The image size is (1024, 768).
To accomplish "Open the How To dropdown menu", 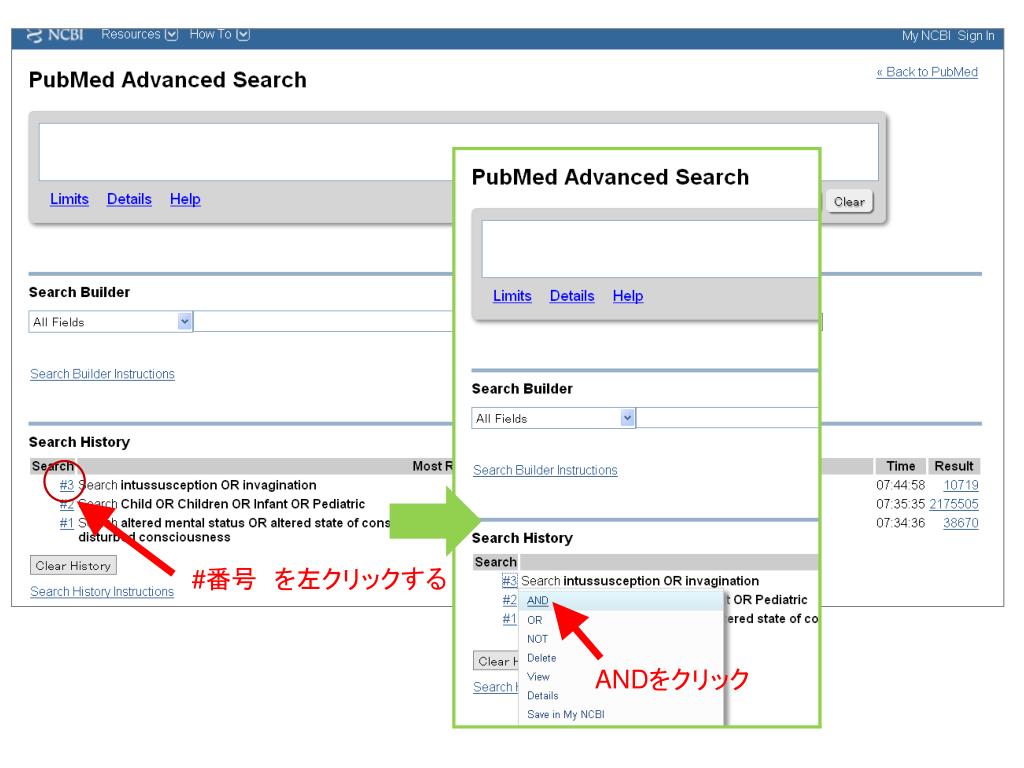I will 219,35.
